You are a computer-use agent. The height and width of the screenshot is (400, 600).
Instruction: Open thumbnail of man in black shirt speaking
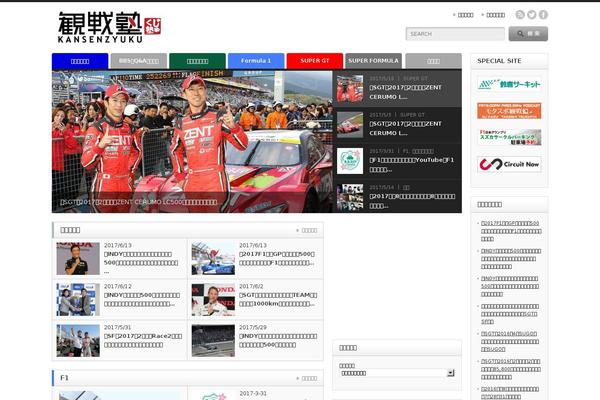78,258
